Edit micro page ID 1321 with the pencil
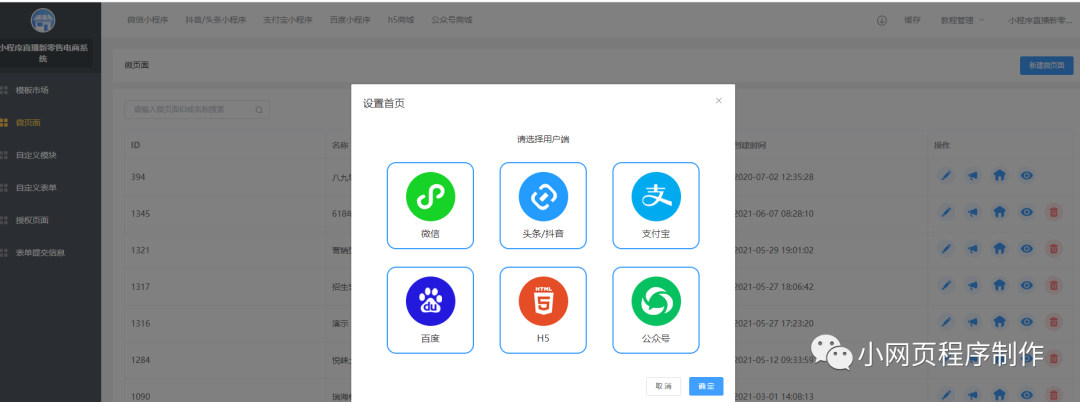Viewport: 1080px width, 402px height. coord(946,249)
